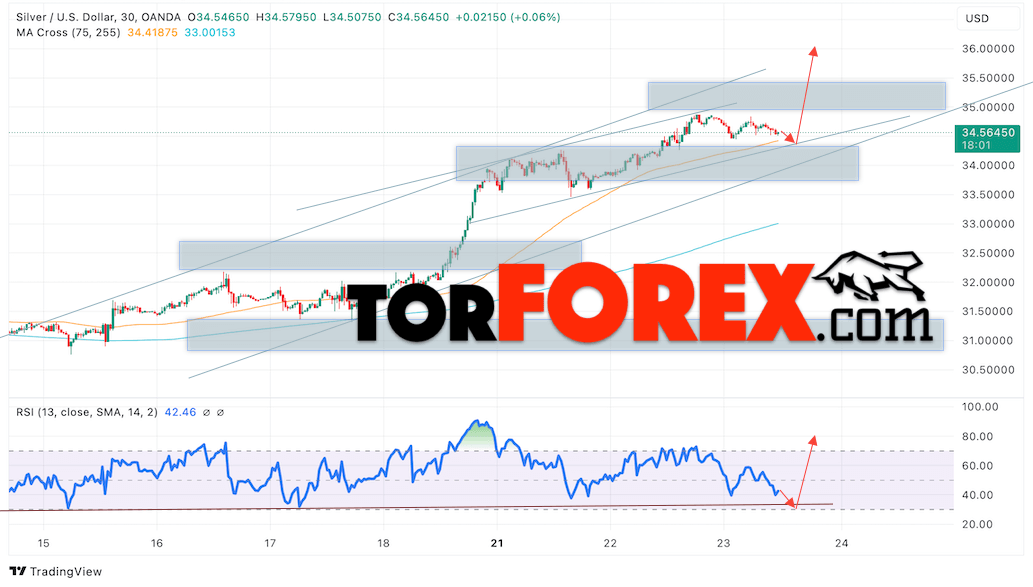Click date 15 on the time axis
The height and width of the screenshot is (587, 1033).
43,544
